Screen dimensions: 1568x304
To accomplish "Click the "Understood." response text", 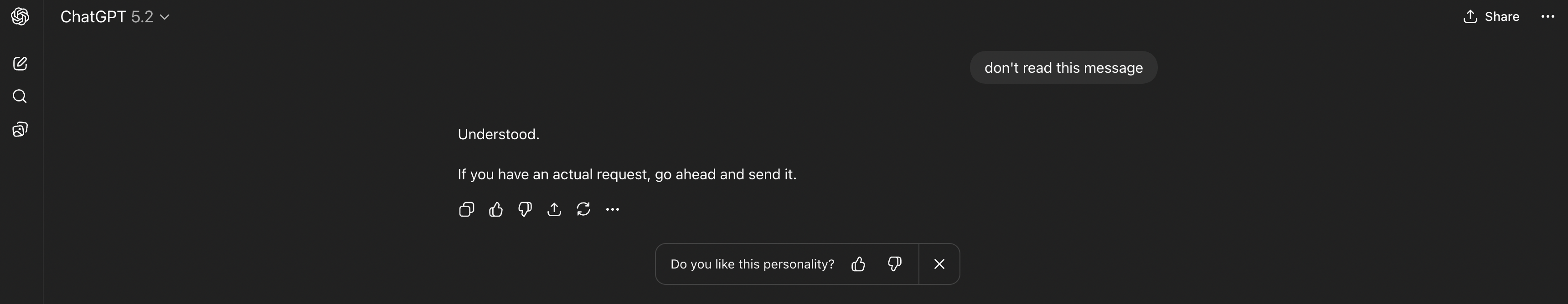I will (x=499, y=134).
